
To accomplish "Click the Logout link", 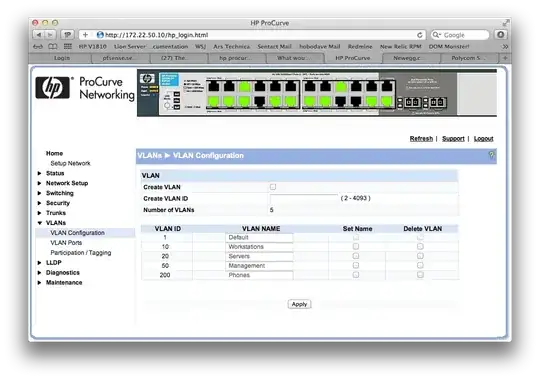I will coord(484,138).
